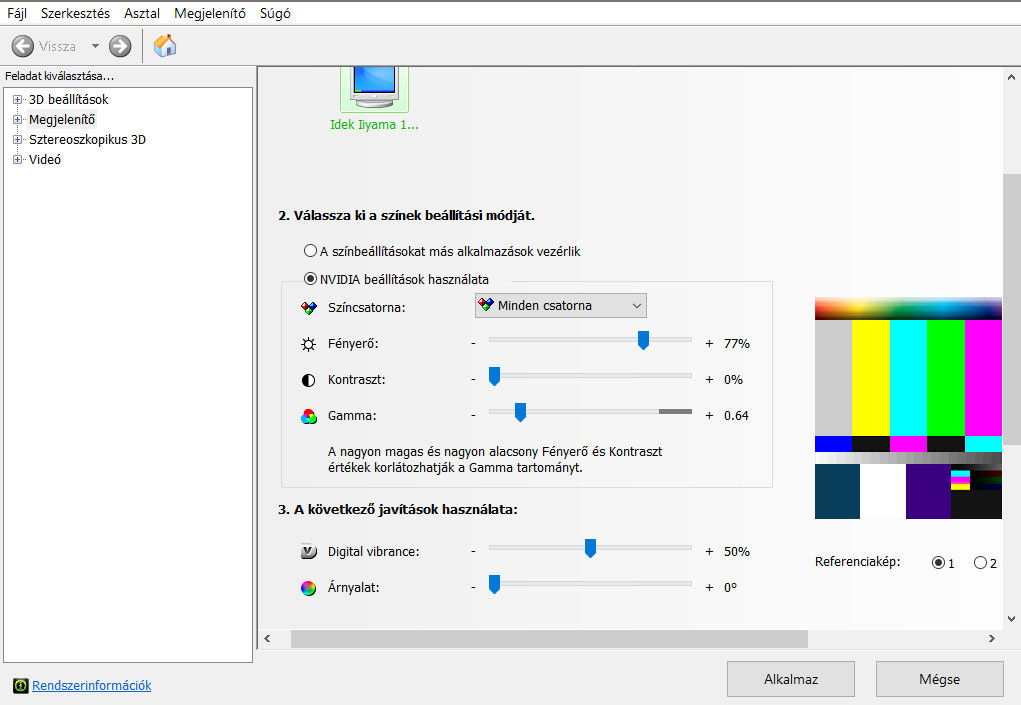Viewport: 1021px width, 705px height.
Task: Choose Referenciakép option 1
Action: click(x=938, y=562)
